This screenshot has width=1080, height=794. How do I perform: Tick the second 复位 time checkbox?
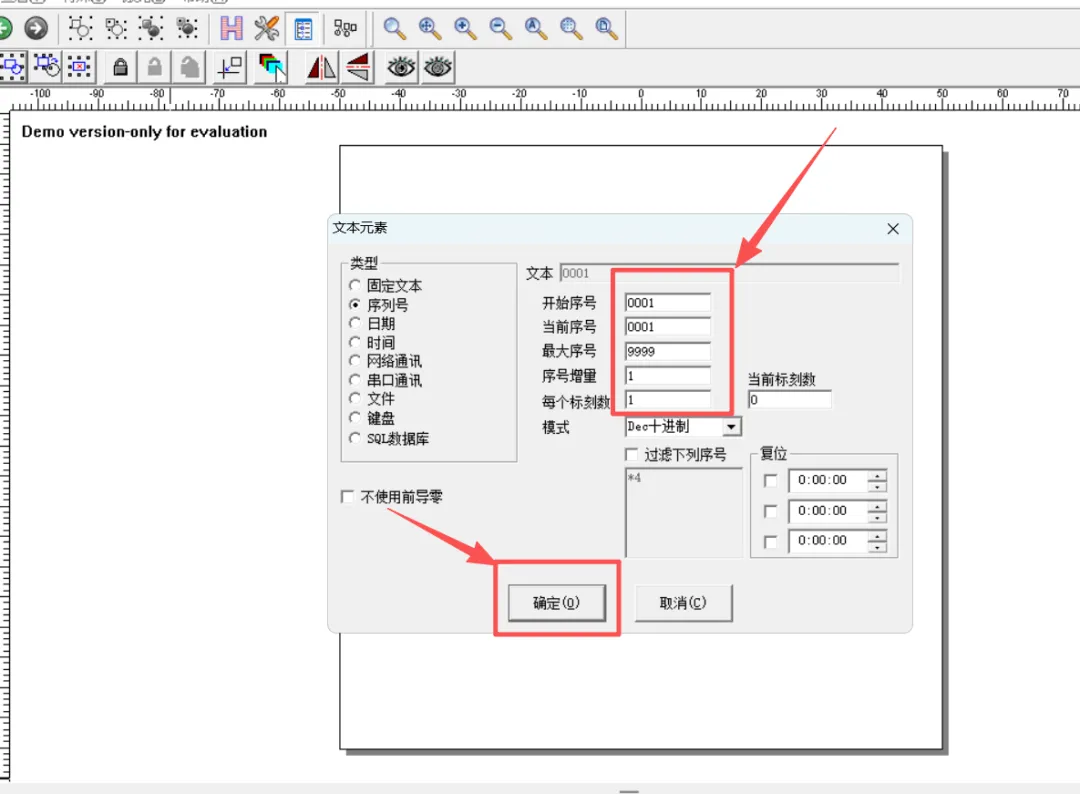[x=770, y=511]
